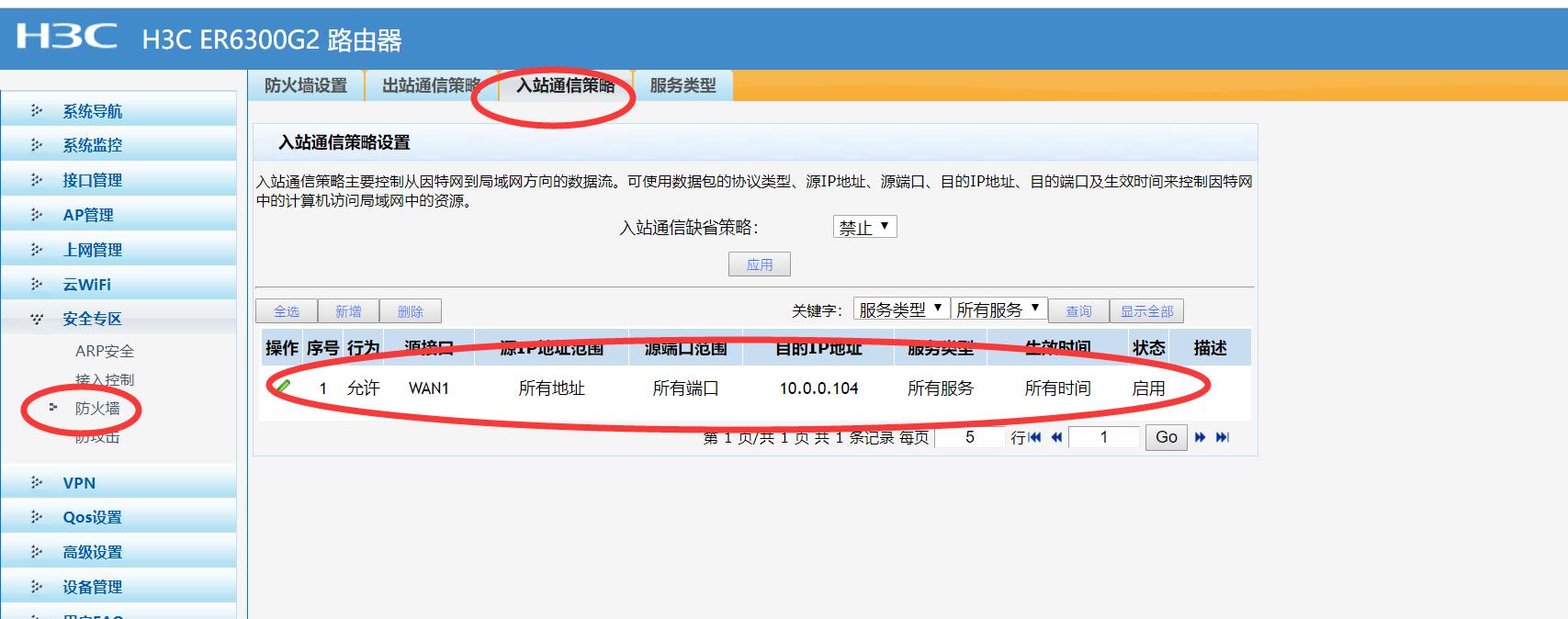Click the arrow icon beside 上网管理
Viewport: 1568px width, 619px height.
point(37,249)
